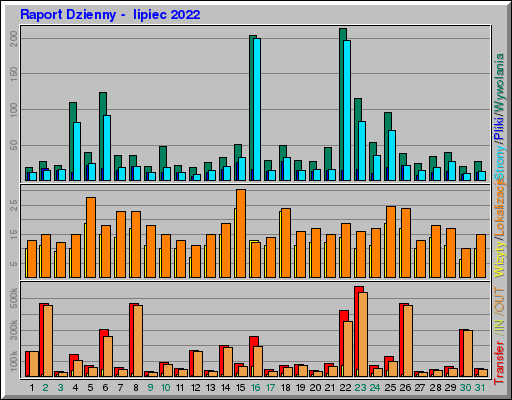Click day label 21 on the x-axis
Viewport: 512px width, 400px height.
pyautogui.click(x=330, y=388)
